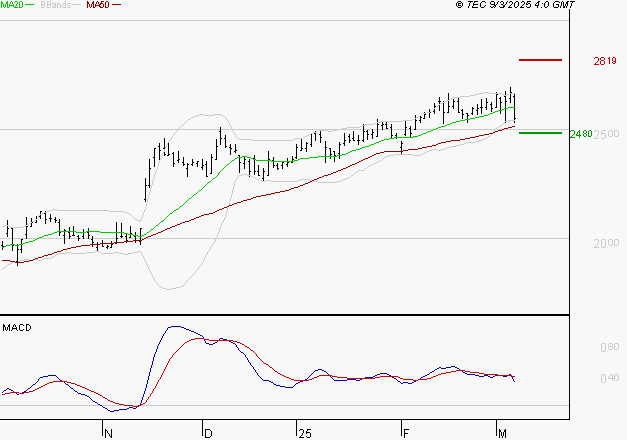Image resolution: width=627 pixels, height=440 pixels.
Task: Click the MA20 legend label
Action: (x=12, y=5)
